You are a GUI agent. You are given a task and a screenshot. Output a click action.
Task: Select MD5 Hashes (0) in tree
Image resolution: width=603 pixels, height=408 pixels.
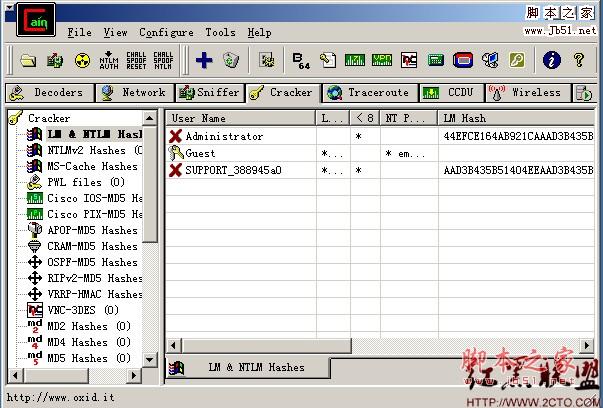pyautogui.click(x=89, y=358)
